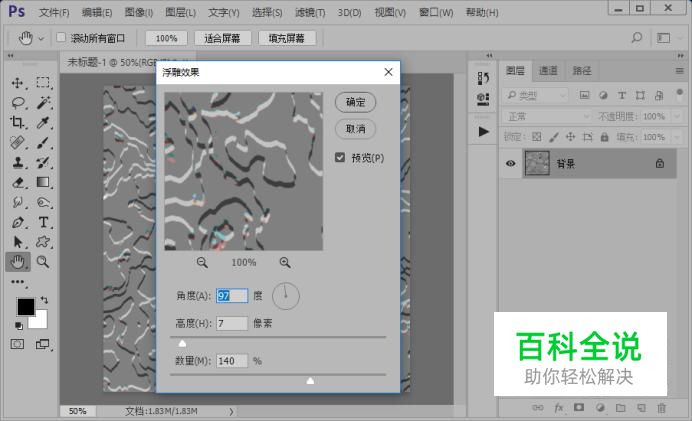Select the Eraser tool
The image size is (692, 421).
18,182
